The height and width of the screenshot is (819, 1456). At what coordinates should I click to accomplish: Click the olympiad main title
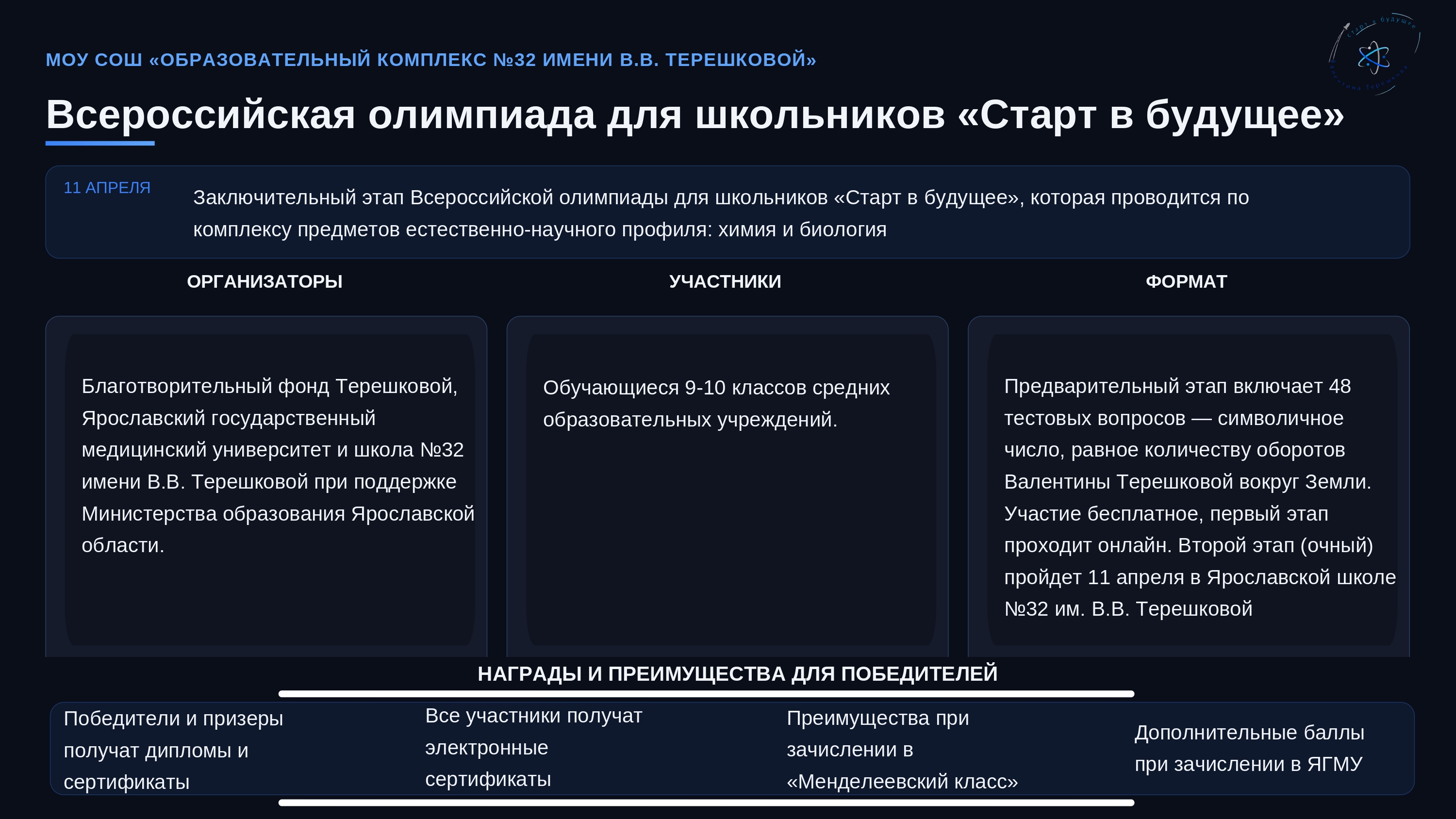[694, 115]
